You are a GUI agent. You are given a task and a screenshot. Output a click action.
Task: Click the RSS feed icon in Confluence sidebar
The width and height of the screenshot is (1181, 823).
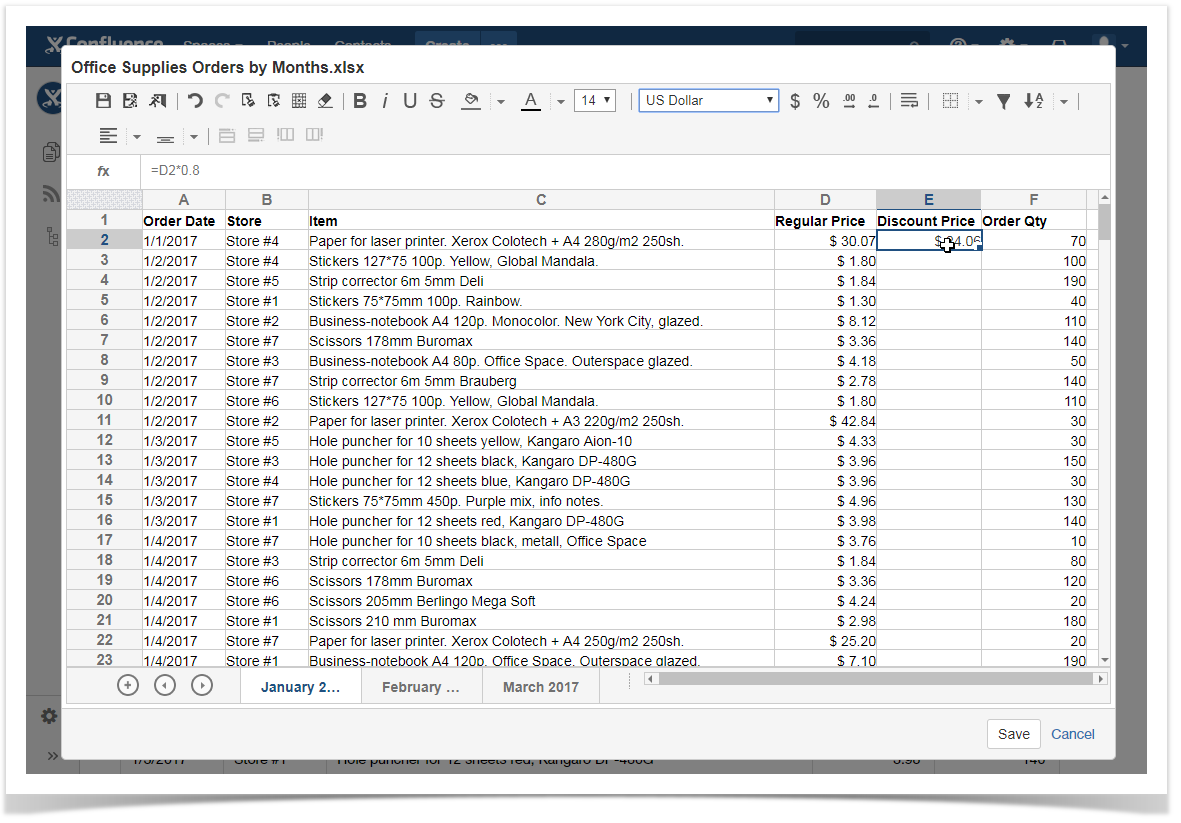(50, 195)
